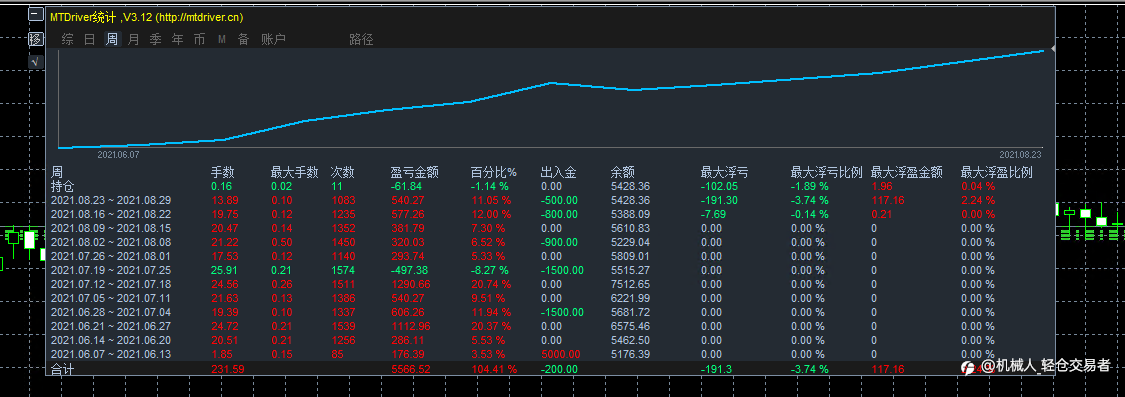The height and width of the screenshot is (397, 1125).
Task: Open the 币 symbol tab
Action: point(199,39)
